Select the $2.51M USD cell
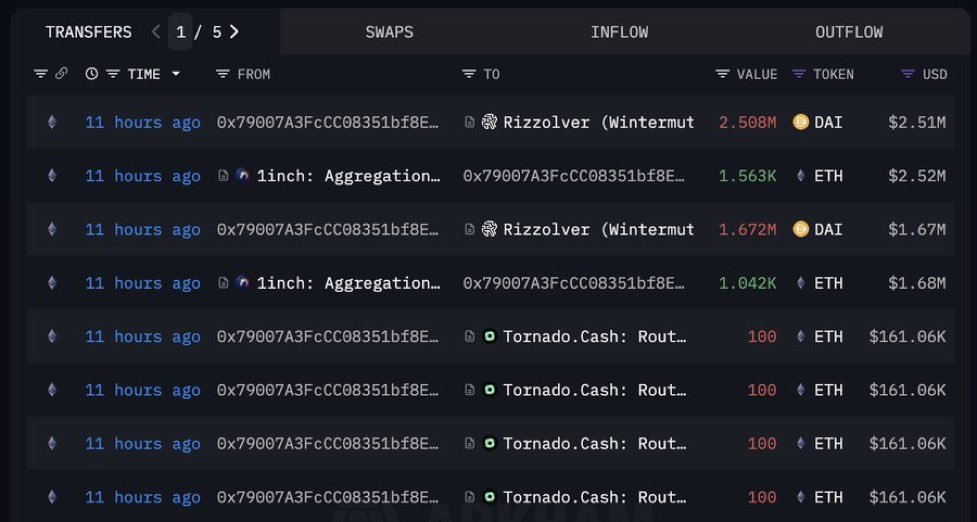The image size is (977, 522). coord(917,122)
